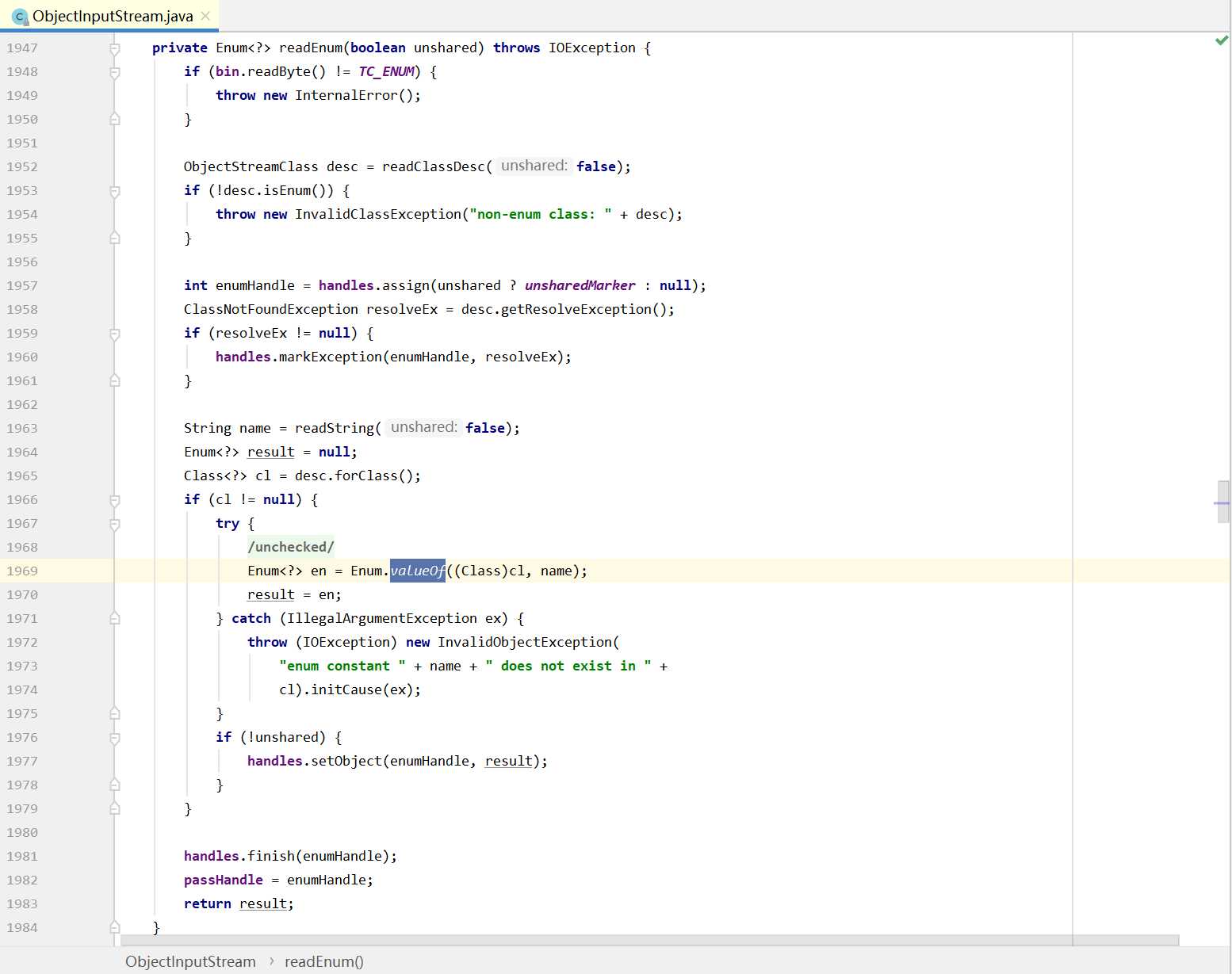Viewport: 1232px width, 974px height.
Task: Click the handles.assign call at line 1957
Action: [x=373, y=285]
